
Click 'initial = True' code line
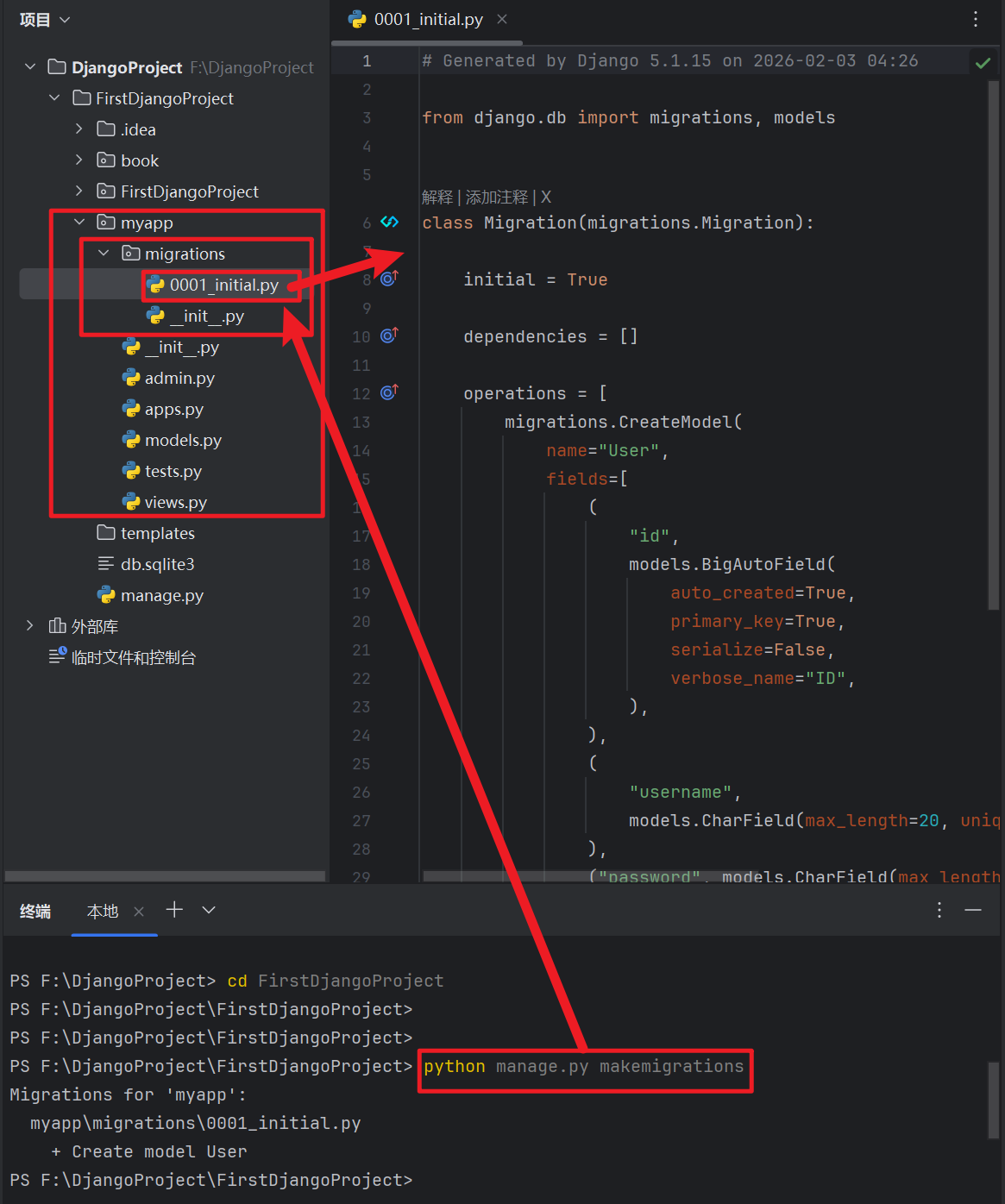(536, 279)
